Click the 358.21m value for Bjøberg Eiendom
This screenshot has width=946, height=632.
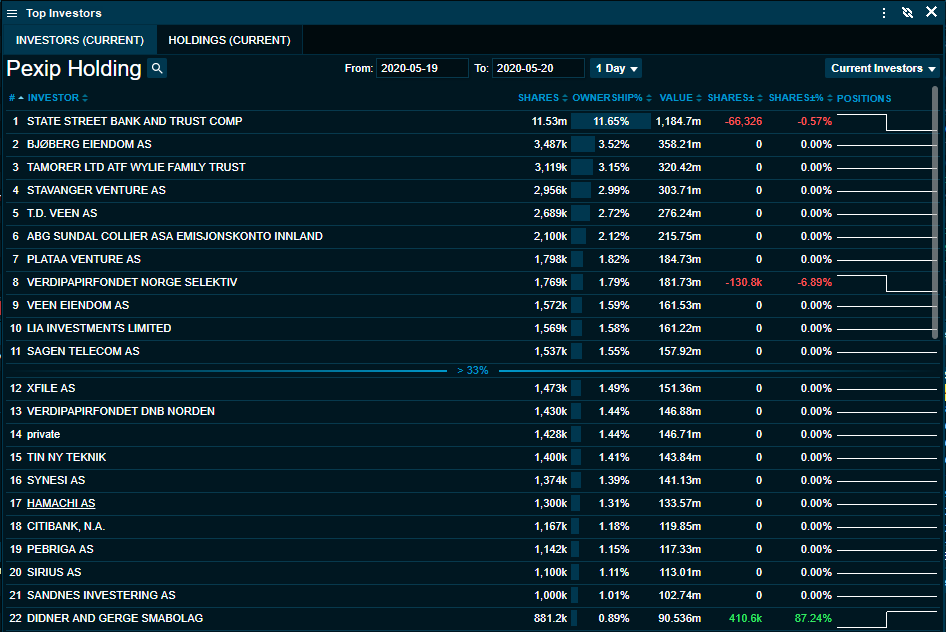pyautogui.click(x=679, y=144)
